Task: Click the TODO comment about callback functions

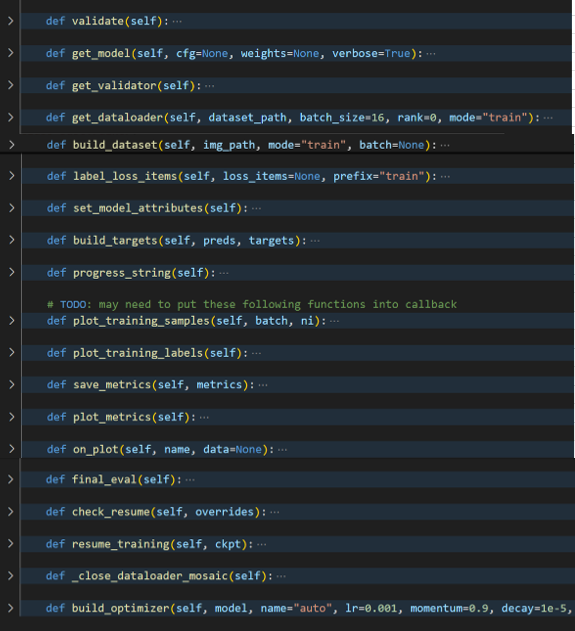Action: coord(252,304)
